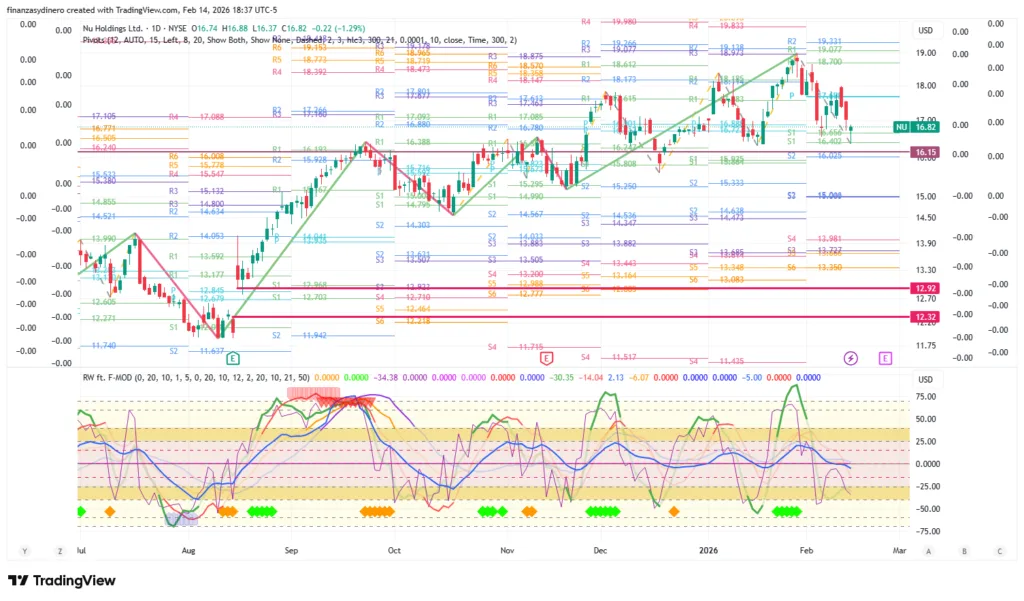This screenshot has width=1024, height=601.
Task: Click the purple lightning bolt event icon
Action: 851,358
